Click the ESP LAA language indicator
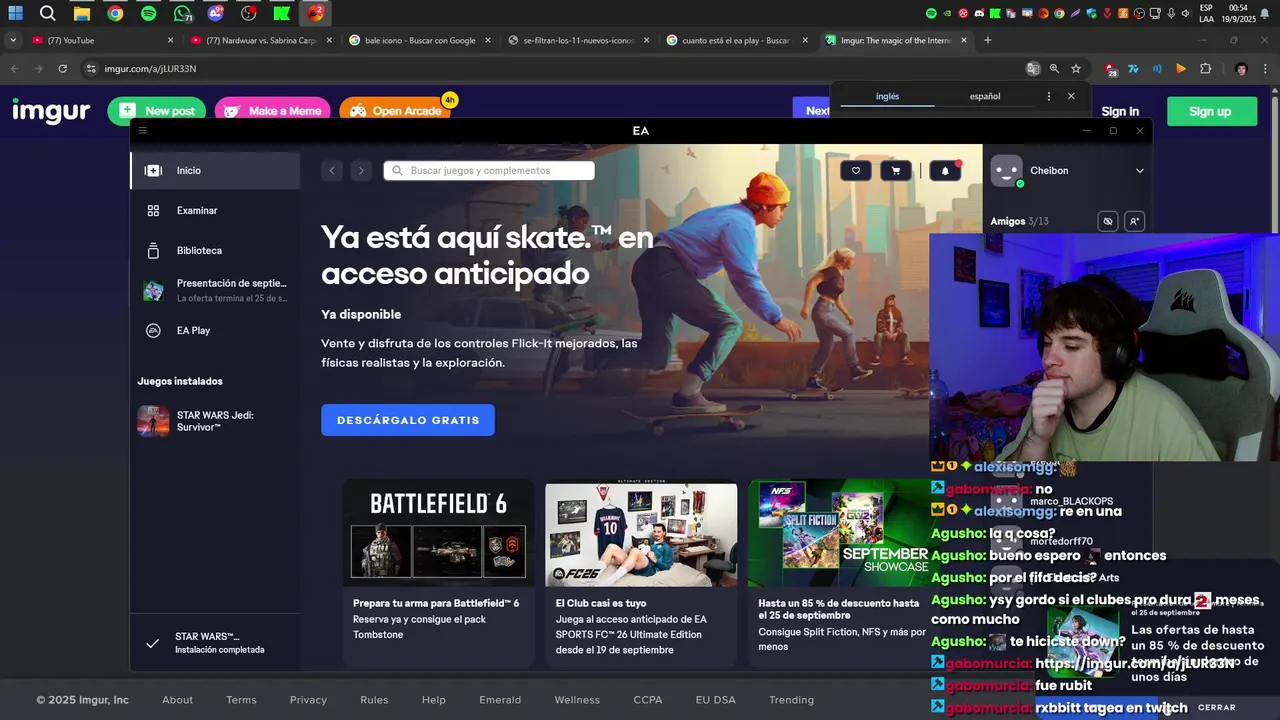Viewport: 1280px width, 720px height. [1206, 13]
